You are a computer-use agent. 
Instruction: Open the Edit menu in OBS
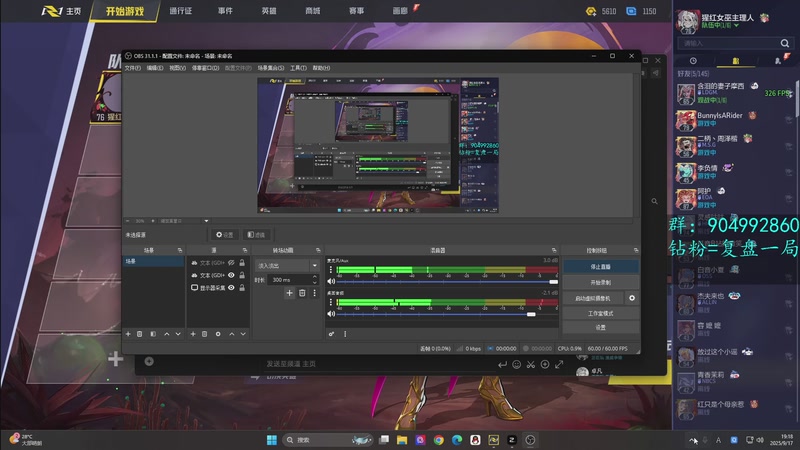pyautogui.click(x=155, y=68)
